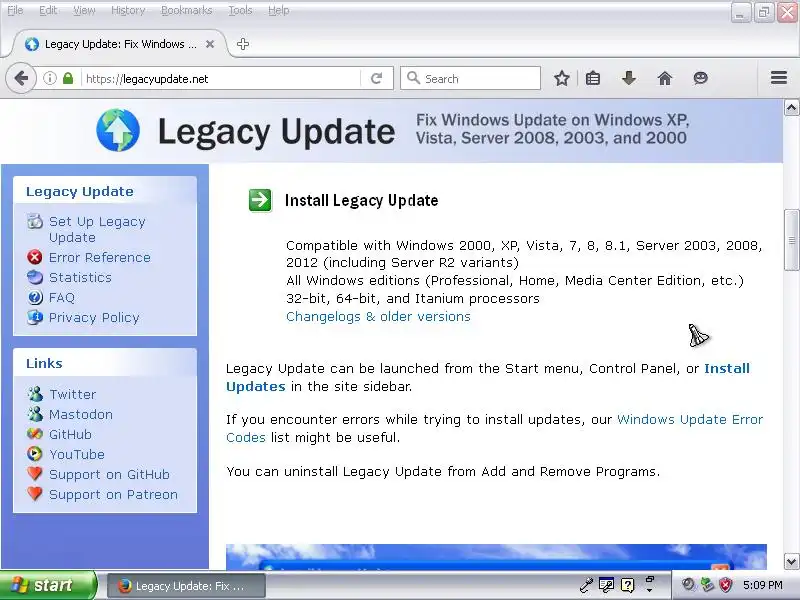The image size is (800, 600).
Task: Visit the GitHub link
Action: (70, 434)
